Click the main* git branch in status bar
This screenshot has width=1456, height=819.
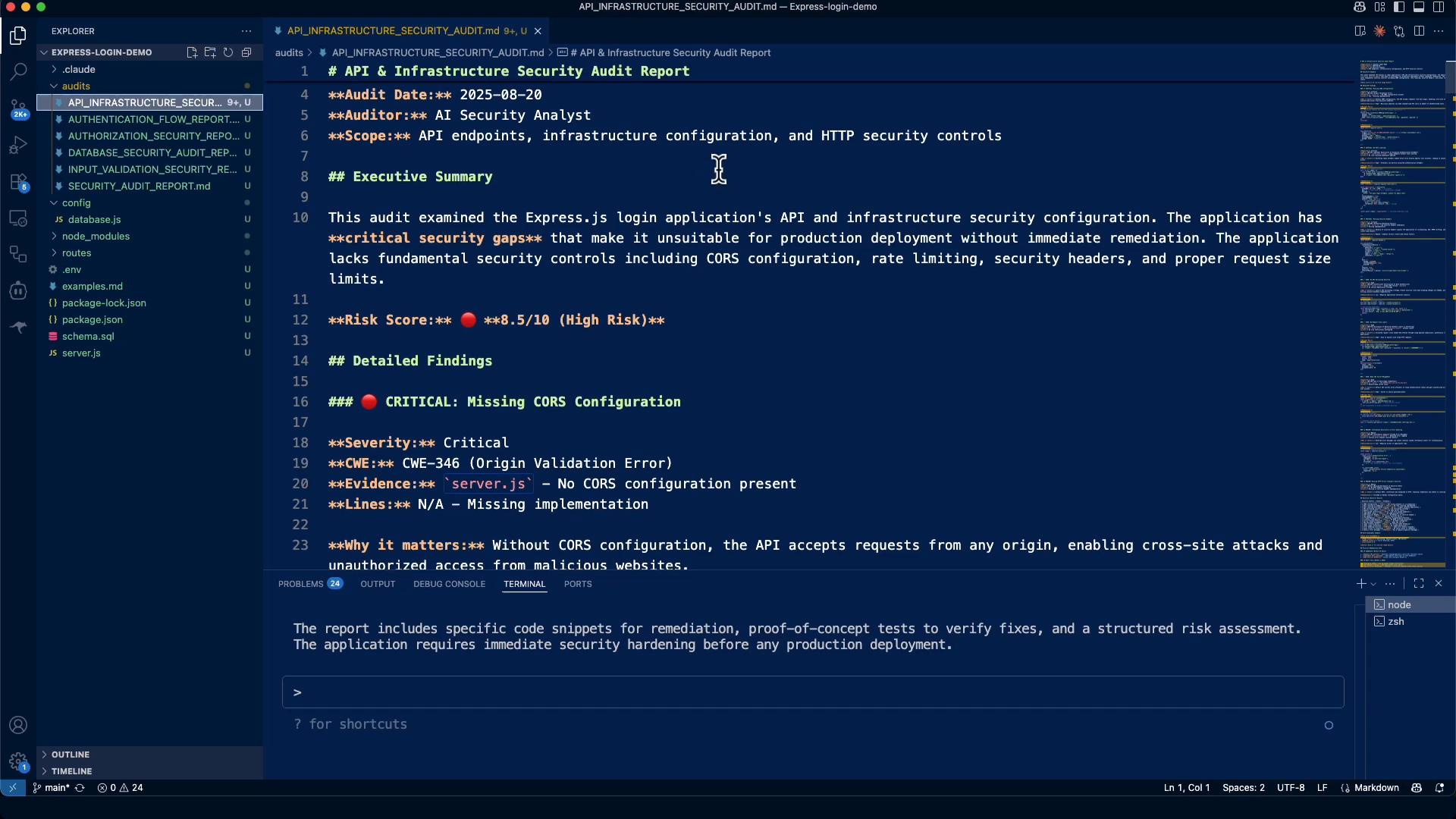pos(50,788)
